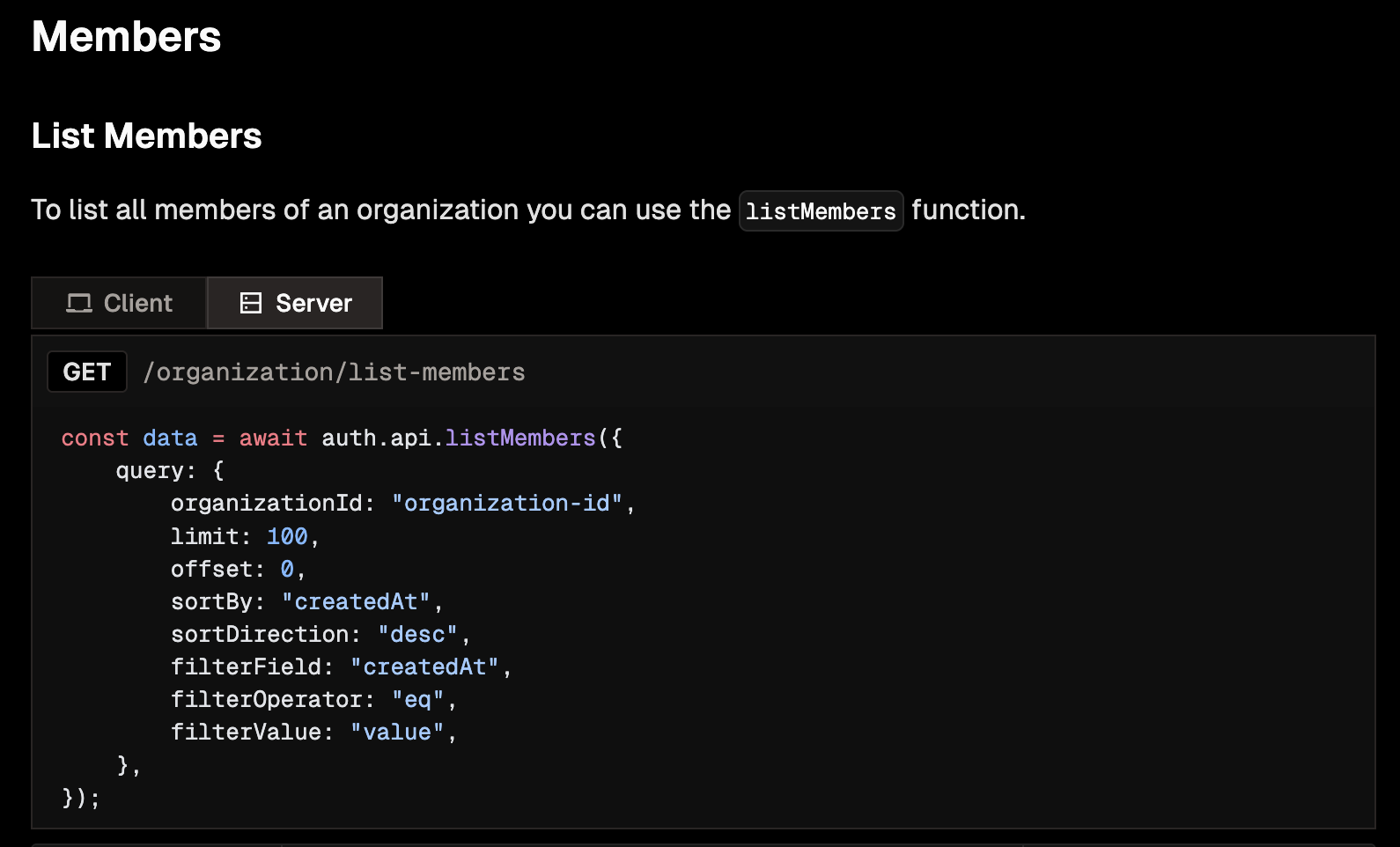Viewport: 1400px width, 847px height.
Task: Click the List Members section heading
Action: (x=147, y=136)
